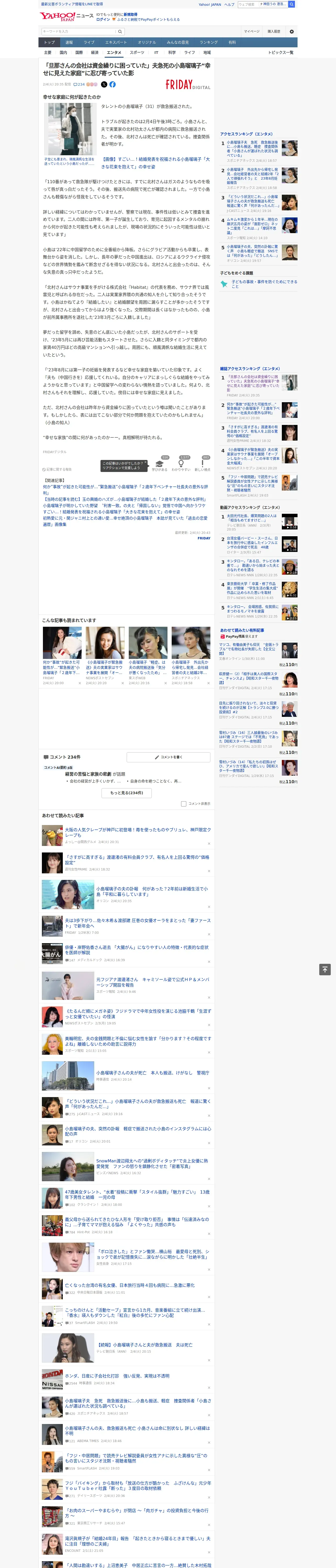The image size is (336, 1568).
Task: Open the 最新災害ボランティア情報 LINE link
Action: 72,4
